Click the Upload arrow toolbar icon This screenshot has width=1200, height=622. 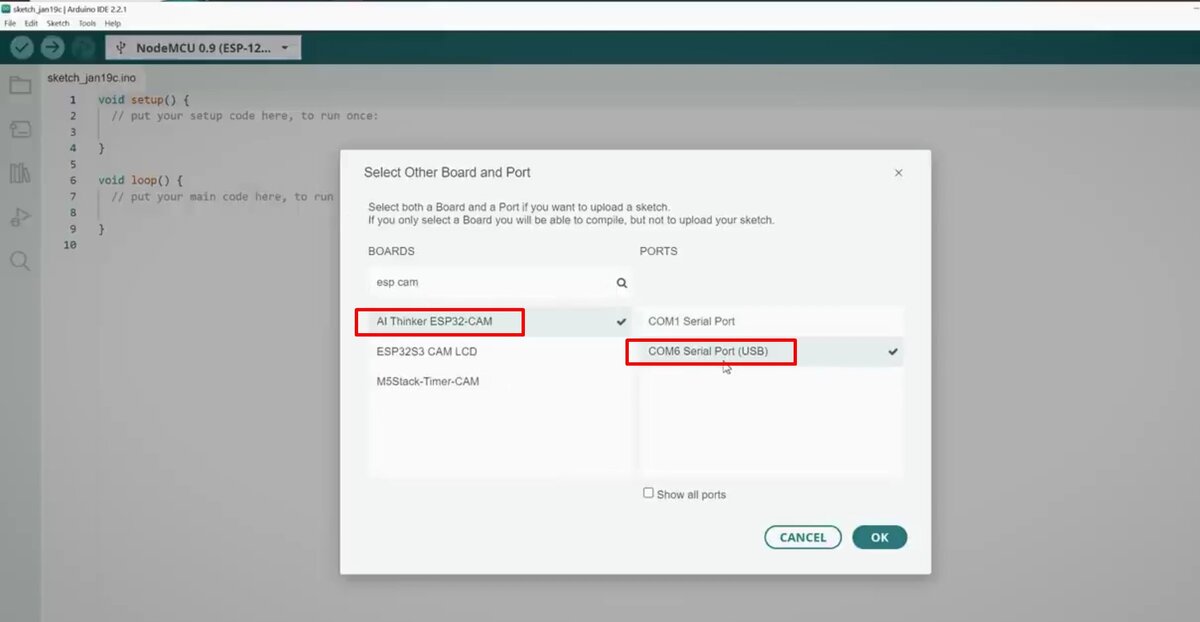coord(52,47)
